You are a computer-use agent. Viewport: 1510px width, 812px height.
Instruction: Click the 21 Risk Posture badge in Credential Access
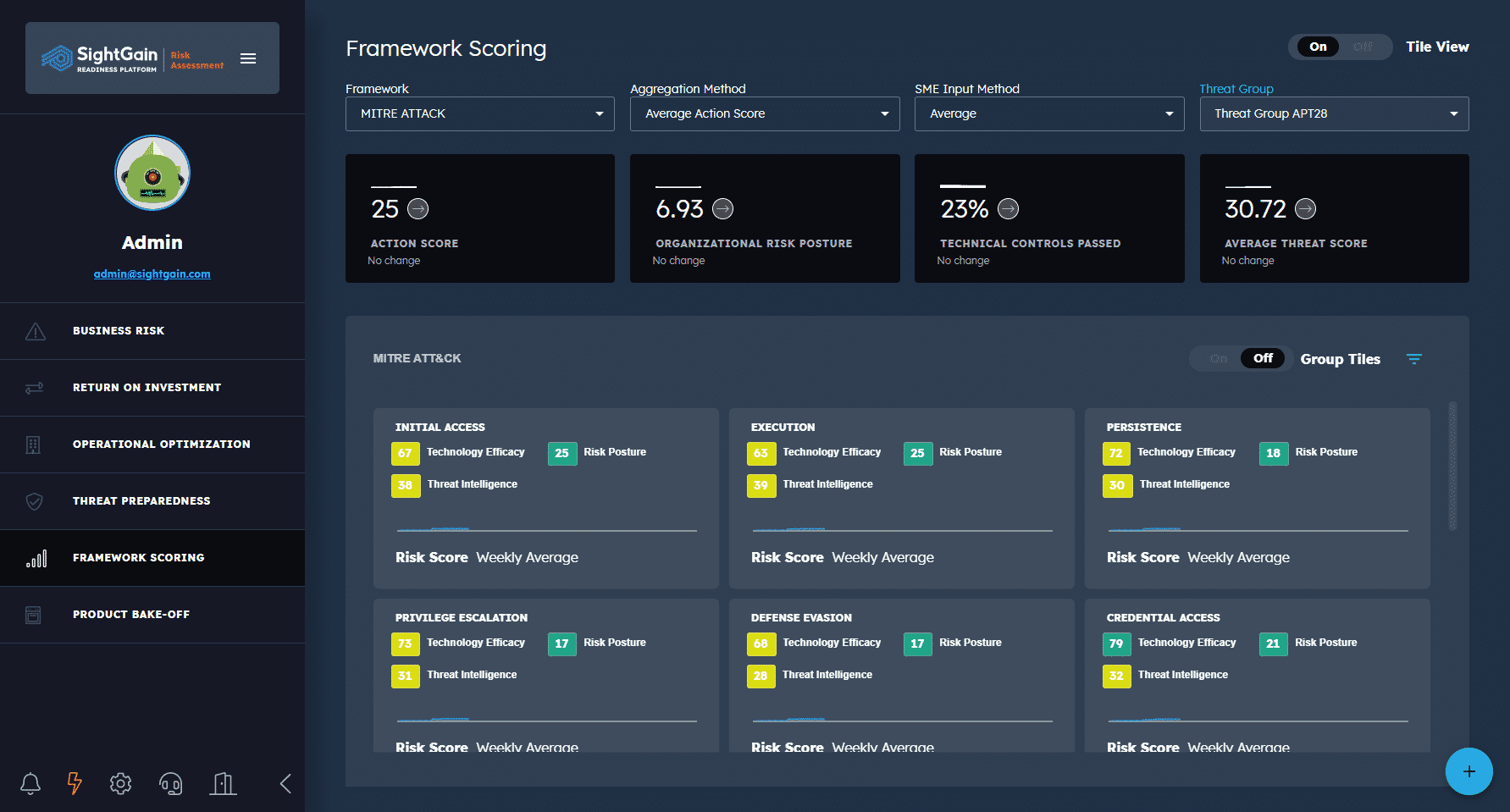pyautogui.click(x=1274, y=644)
